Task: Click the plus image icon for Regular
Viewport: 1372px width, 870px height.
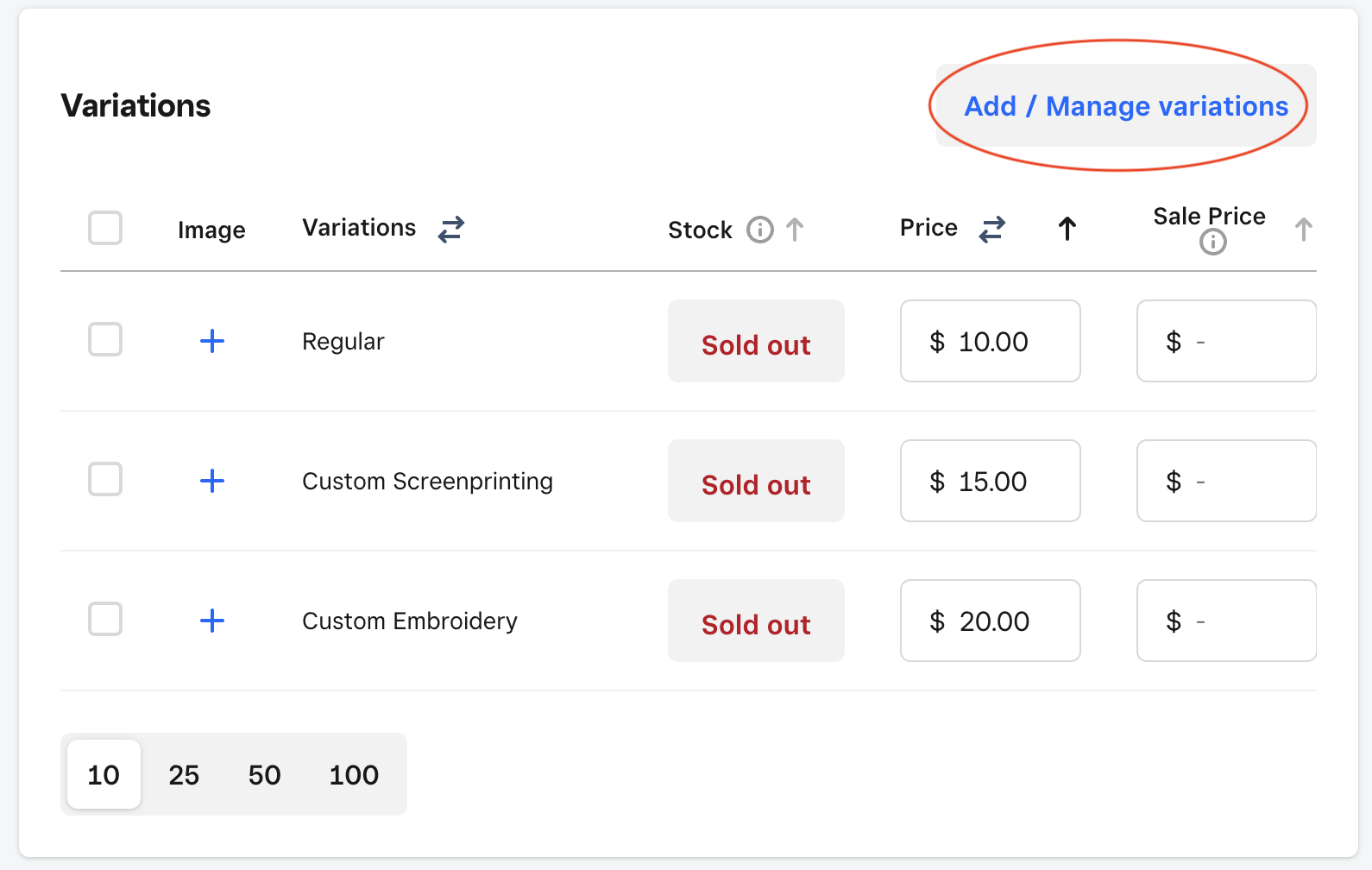Action: coord(212,341)
